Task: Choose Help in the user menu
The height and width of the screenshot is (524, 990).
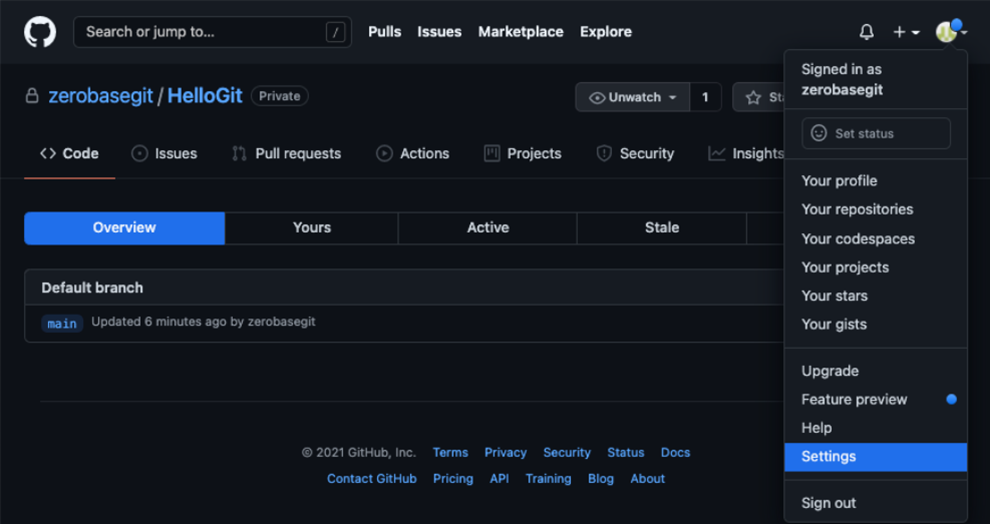Action: pyautogui.click(x=816, y=428)
